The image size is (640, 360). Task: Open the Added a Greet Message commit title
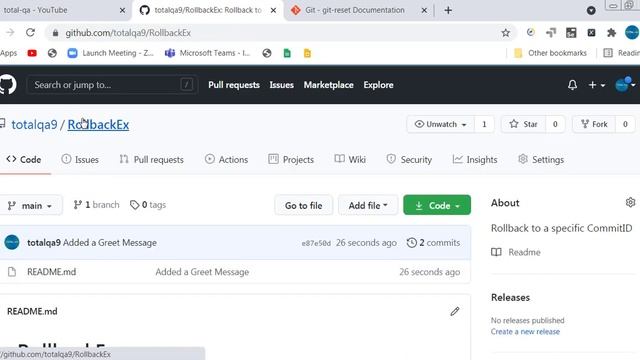coord(110,243)
